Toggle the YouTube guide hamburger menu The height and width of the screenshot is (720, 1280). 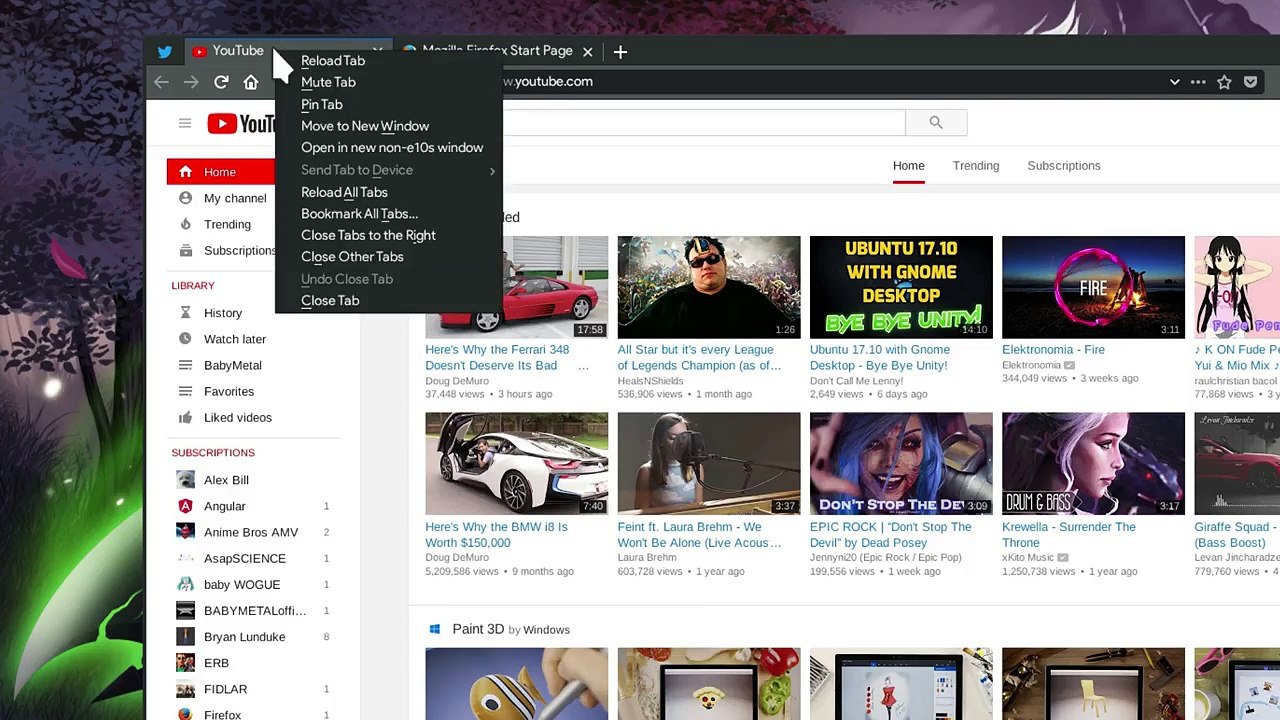point(185,123)
